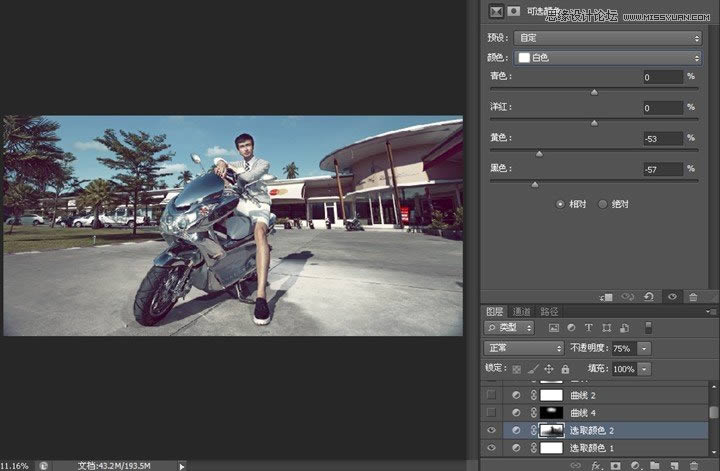Image resolution: width=720 pixels, height=471 pixels.
Task: Delete layer trash icon in Layers panel
Action: pos(693,465)
